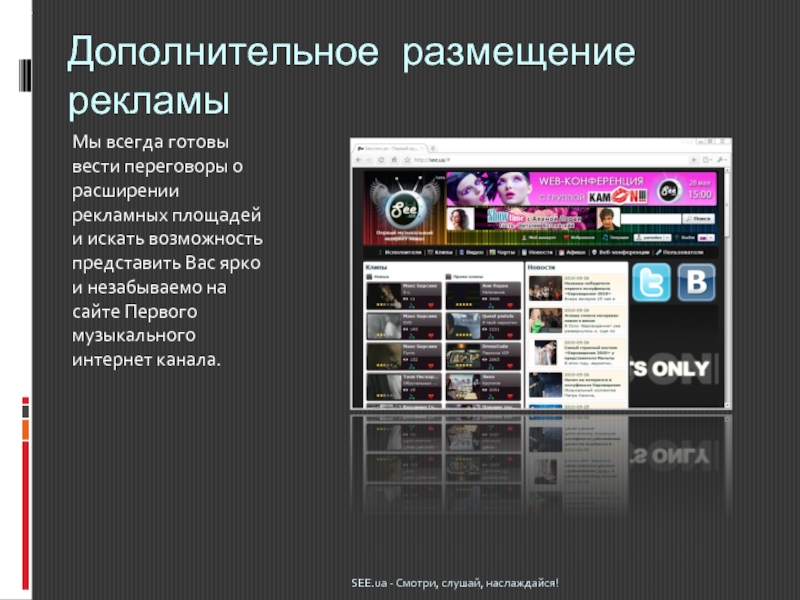800x600 pixels.
Task: Open Текущая link with music note
Action: pos(615,237)
